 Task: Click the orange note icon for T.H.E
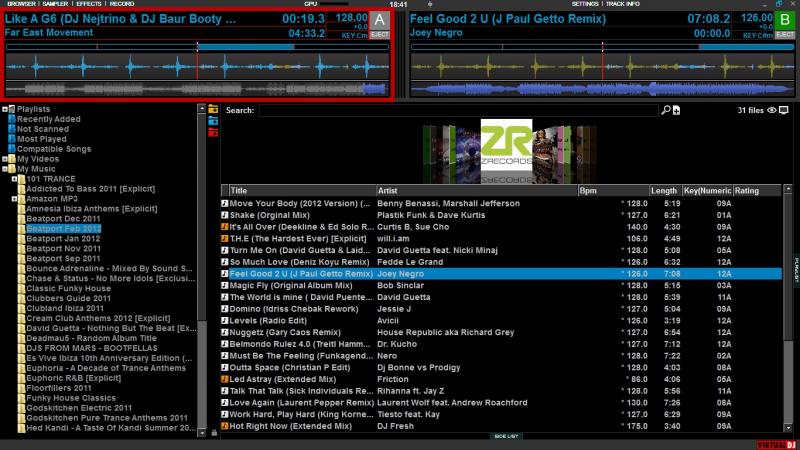point(224,238)
